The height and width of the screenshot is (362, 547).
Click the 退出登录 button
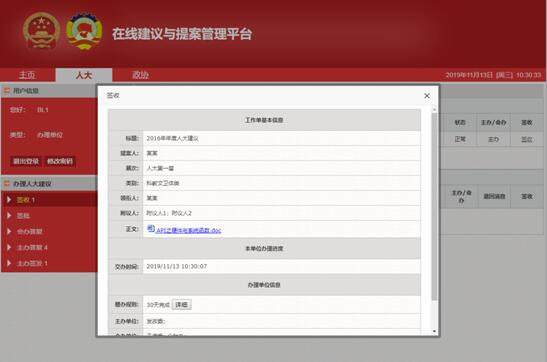tap(25, 161)
